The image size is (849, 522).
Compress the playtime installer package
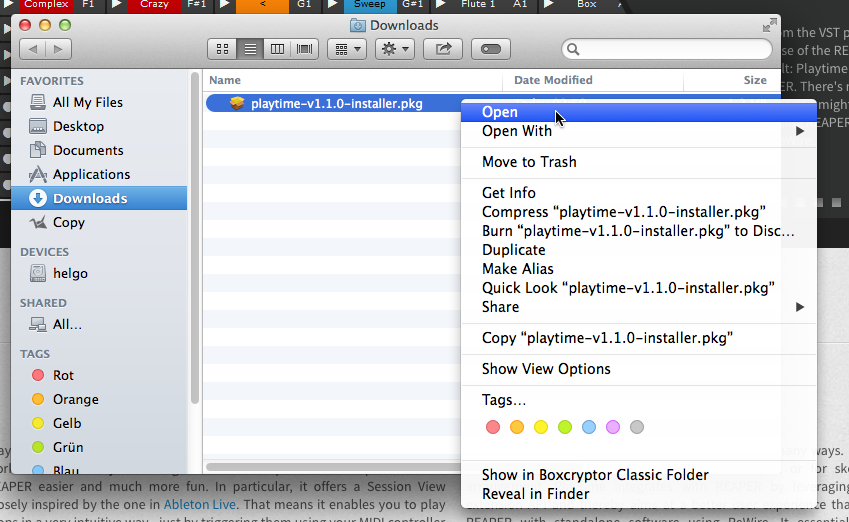pyautogui.click(x=638, y=212)
